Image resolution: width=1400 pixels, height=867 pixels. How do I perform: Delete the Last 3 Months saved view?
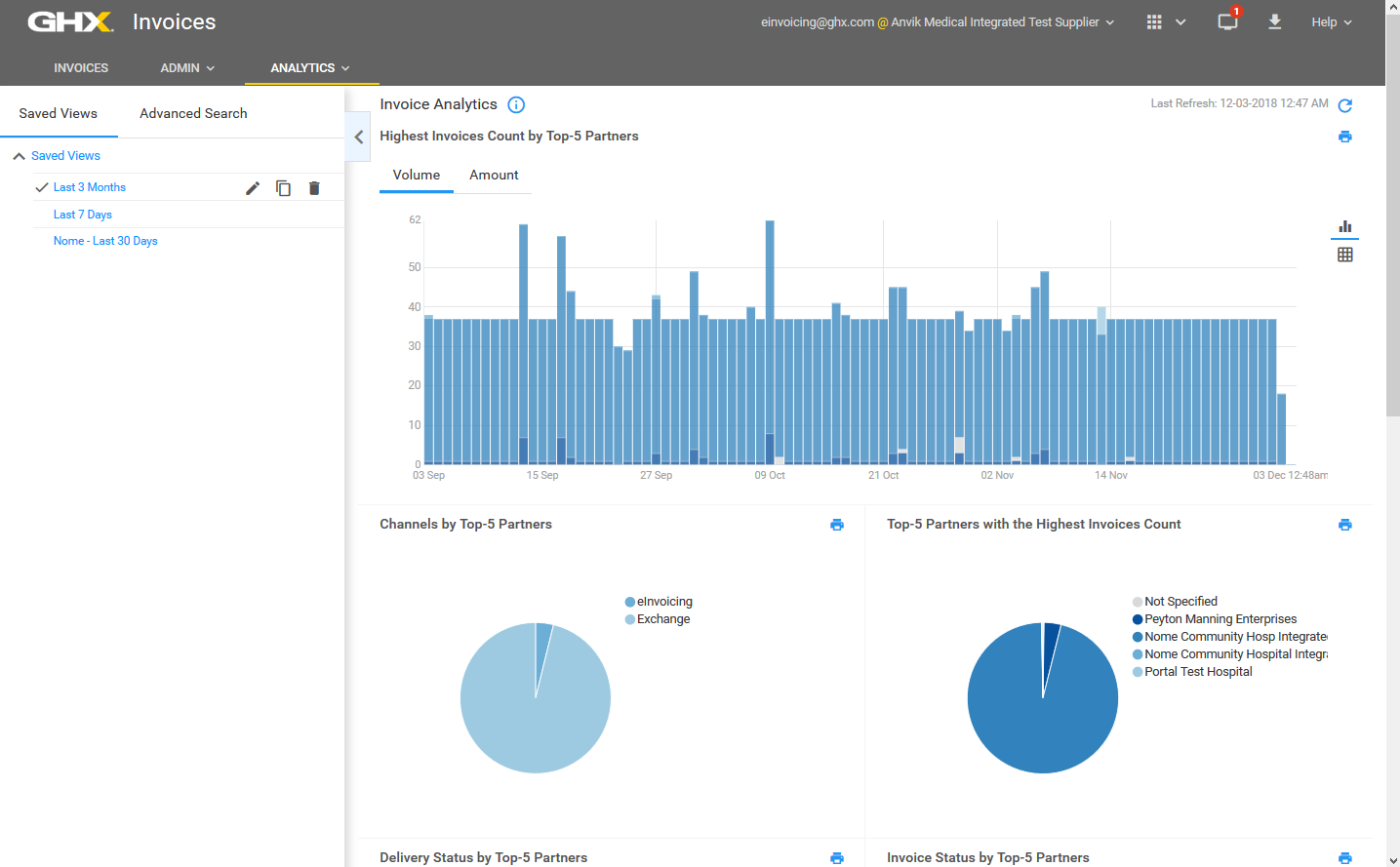[x=314, y=188]
